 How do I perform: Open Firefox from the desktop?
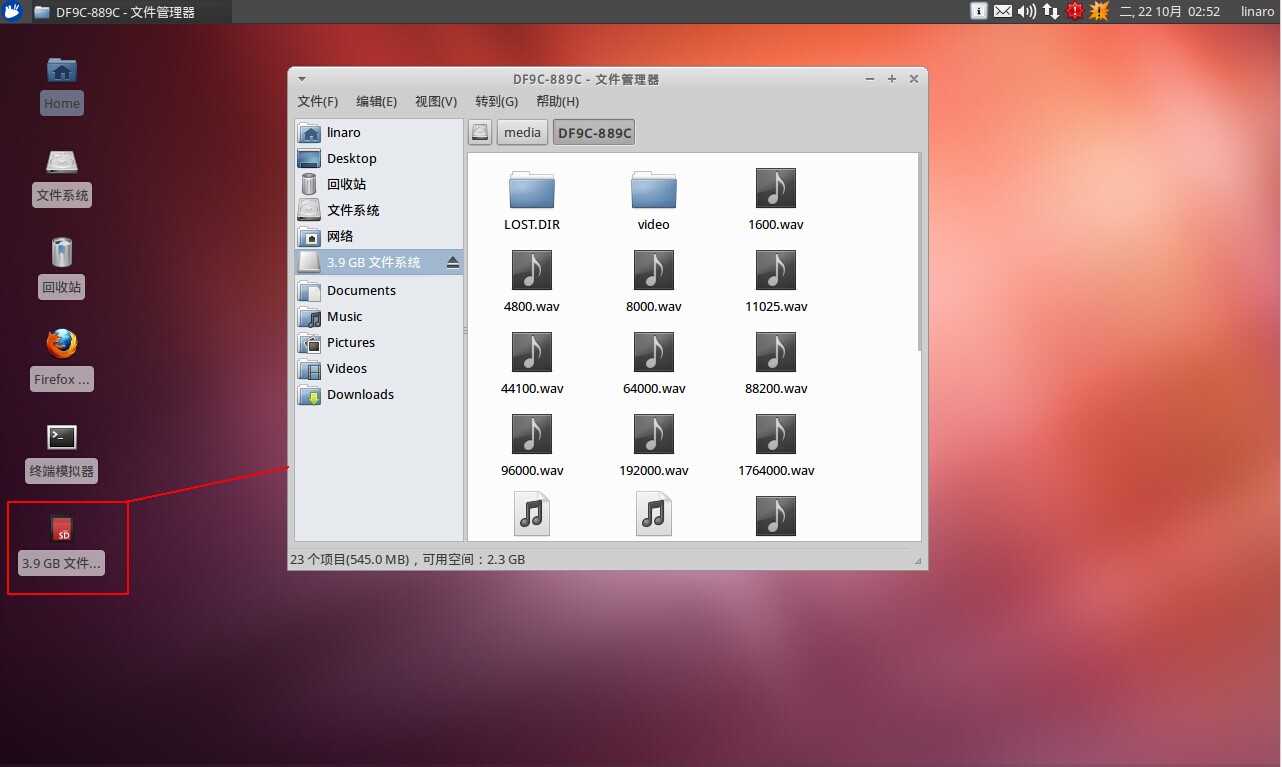click(62, 345)
